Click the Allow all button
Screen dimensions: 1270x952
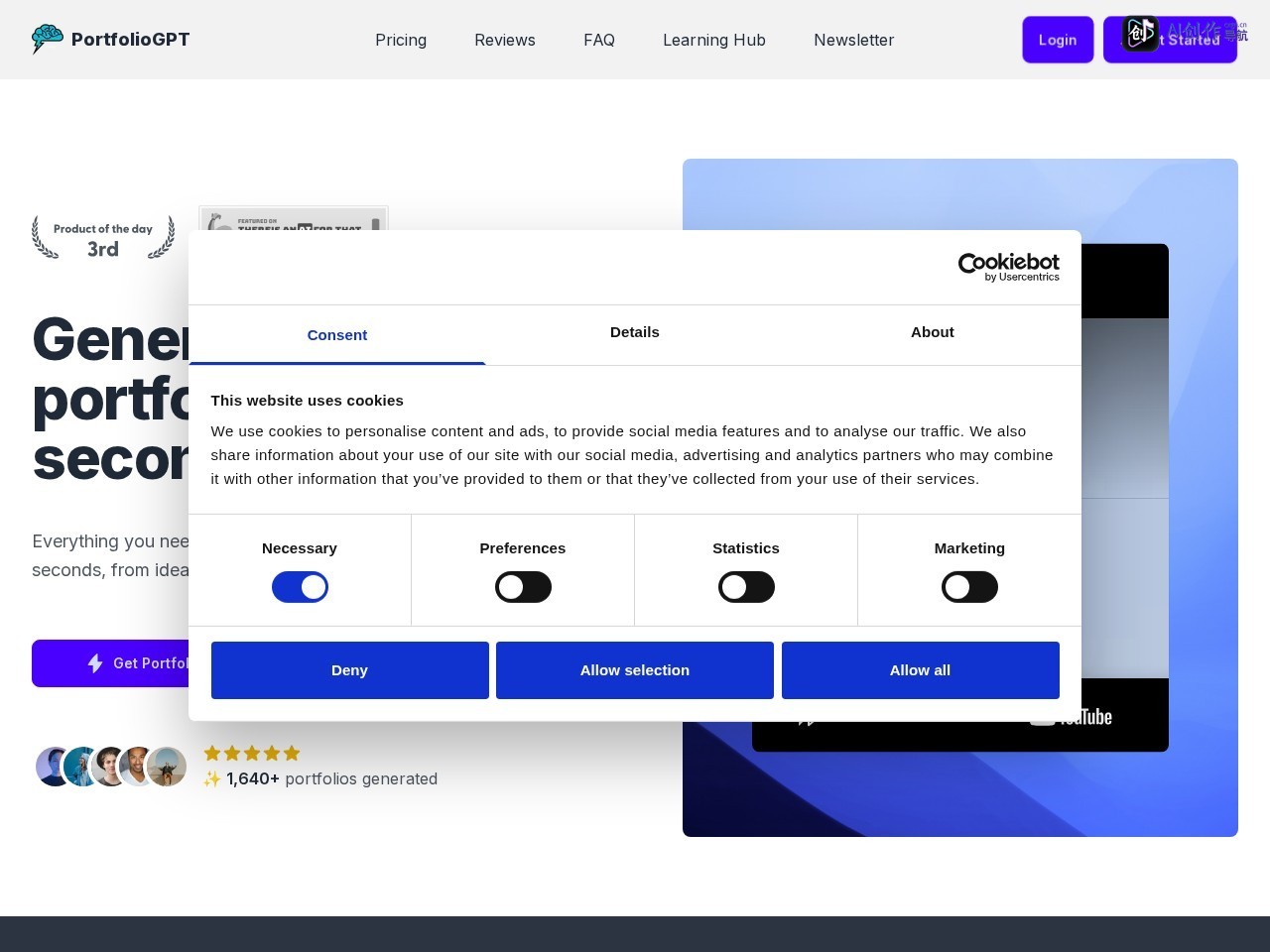(x=921, y=670)
